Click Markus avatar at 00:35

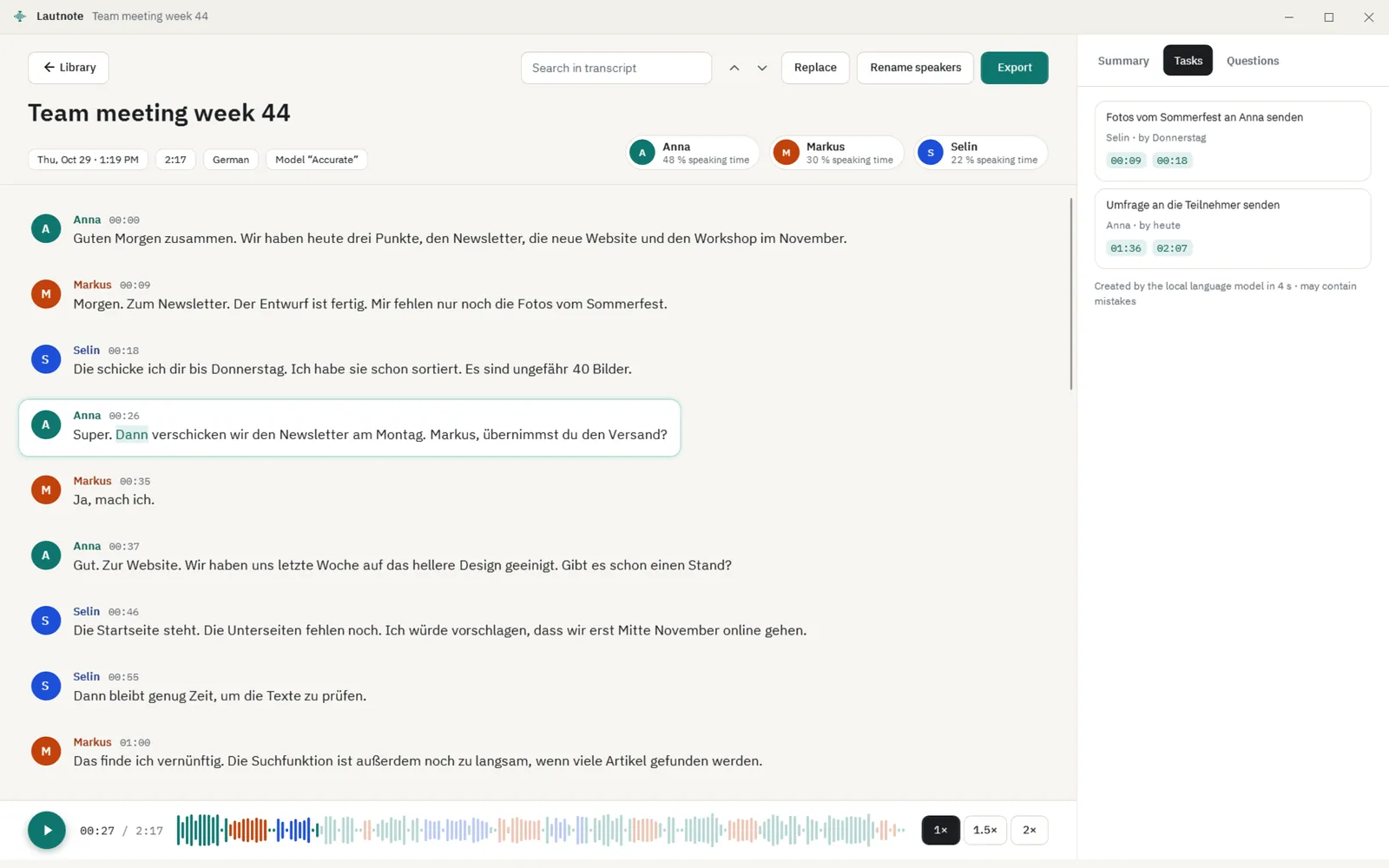click(x=46, y=490)
